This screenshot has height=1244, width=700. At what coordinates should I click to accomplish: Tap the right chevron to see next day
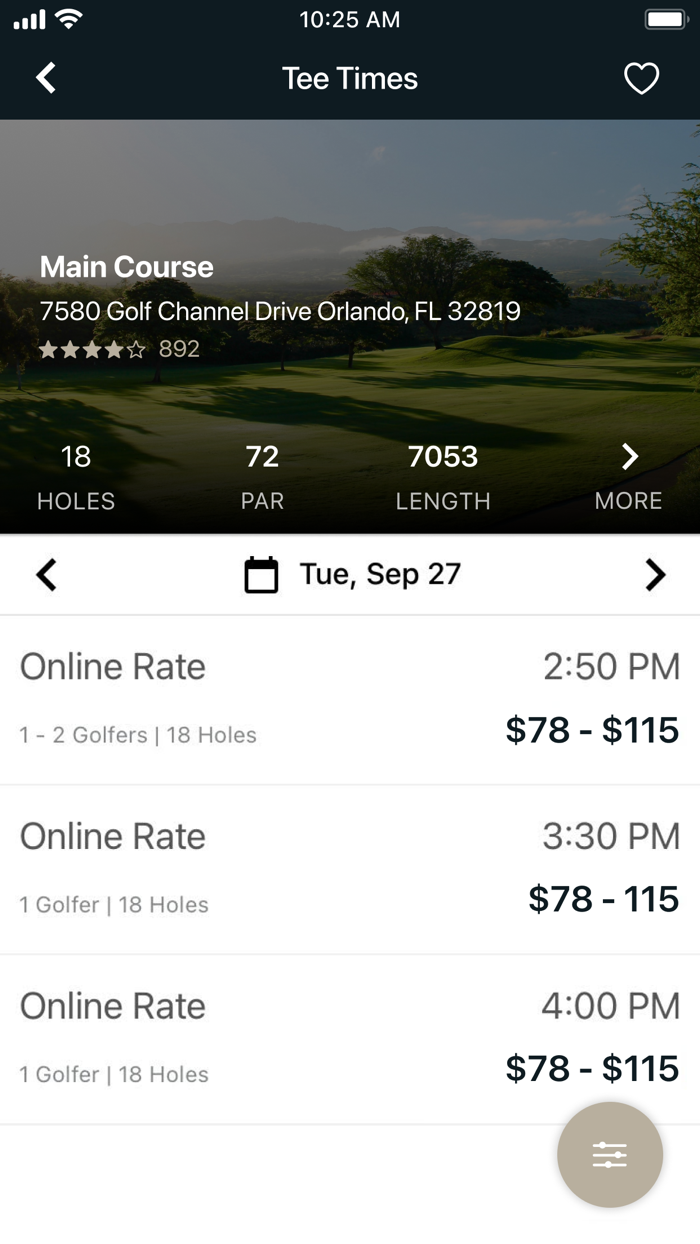click(x=655, y=574)
